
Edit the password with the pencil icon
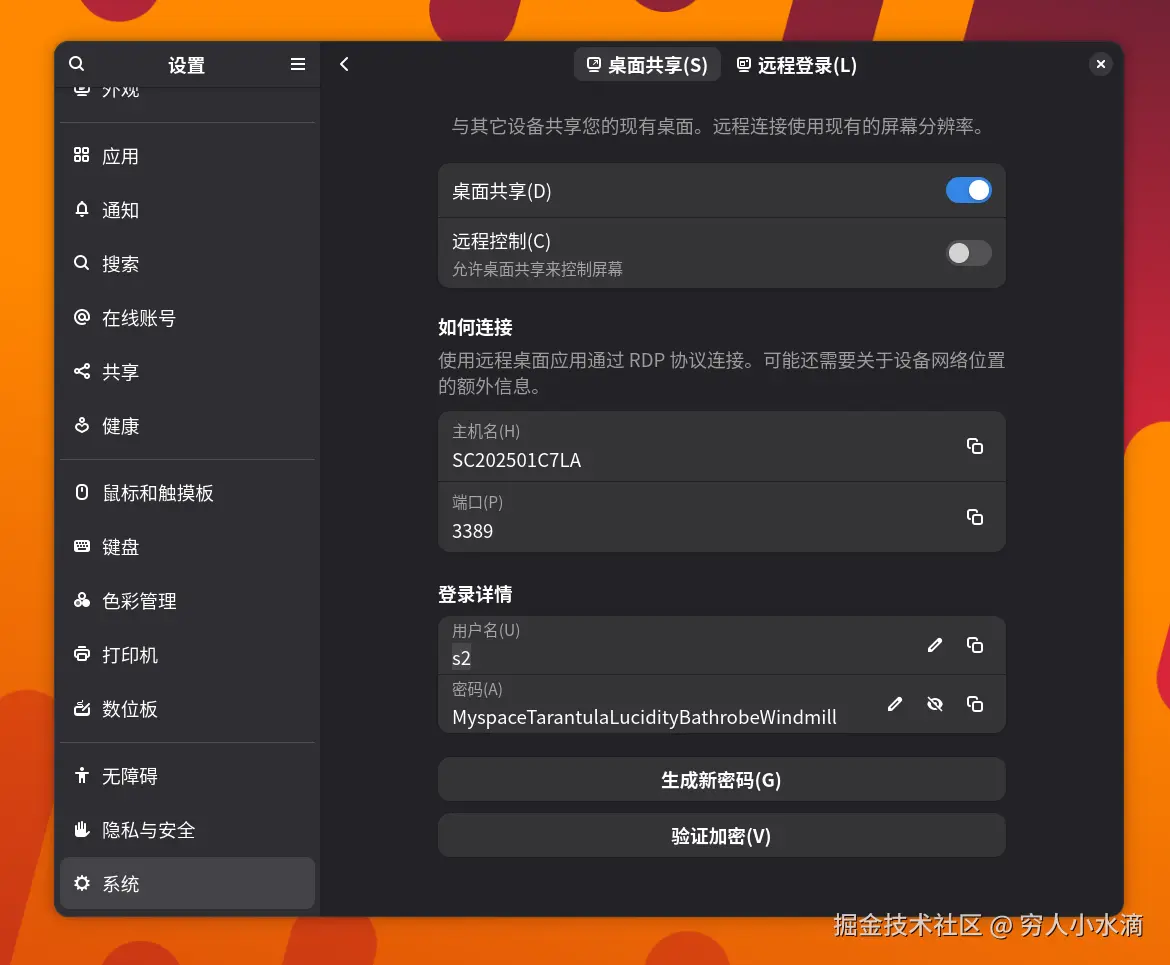(895, 704)
